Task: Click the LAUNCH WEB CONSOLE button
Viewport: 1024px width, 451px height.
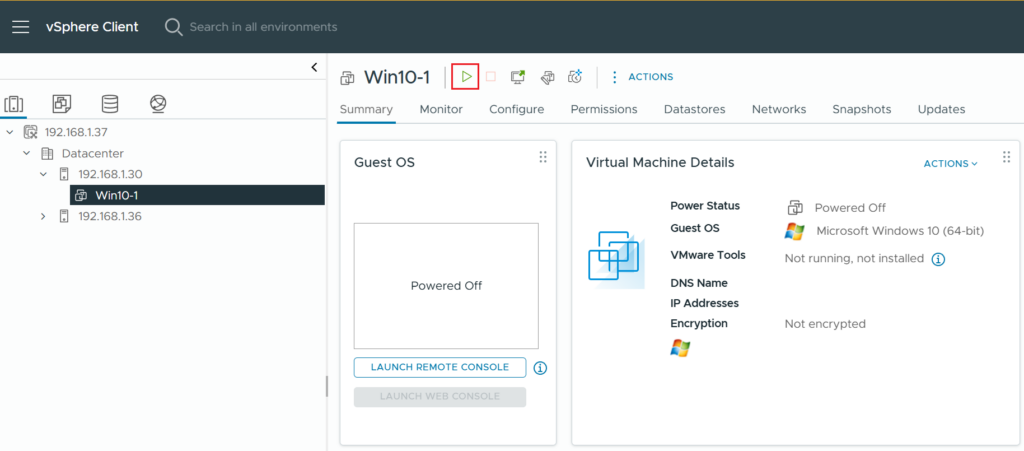Action: 440,397
